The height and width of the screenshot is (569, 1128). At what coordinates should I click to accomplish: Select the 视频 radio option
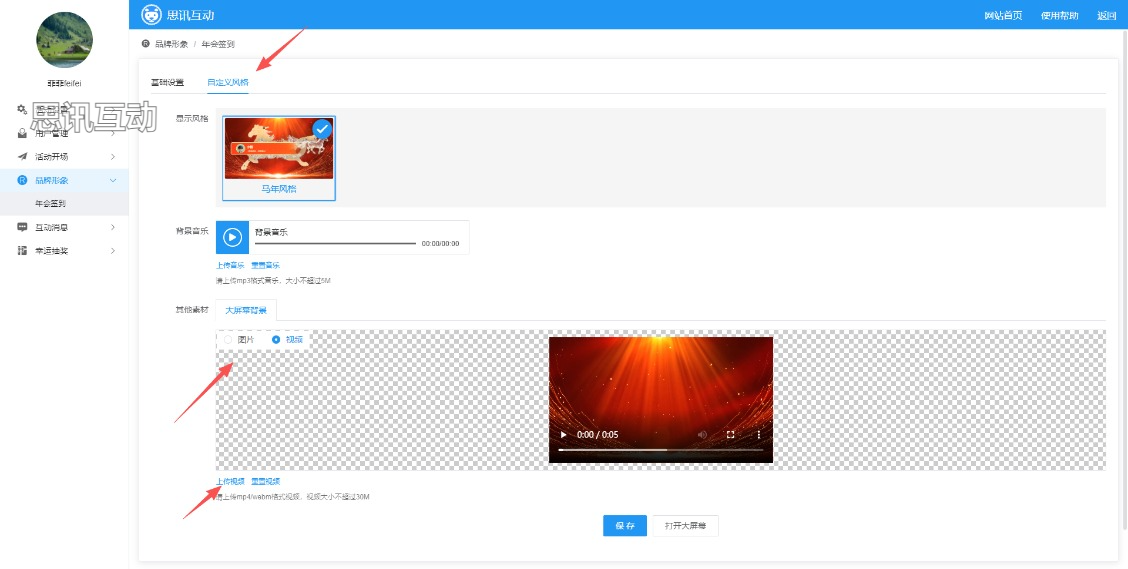tap(276, 340)
